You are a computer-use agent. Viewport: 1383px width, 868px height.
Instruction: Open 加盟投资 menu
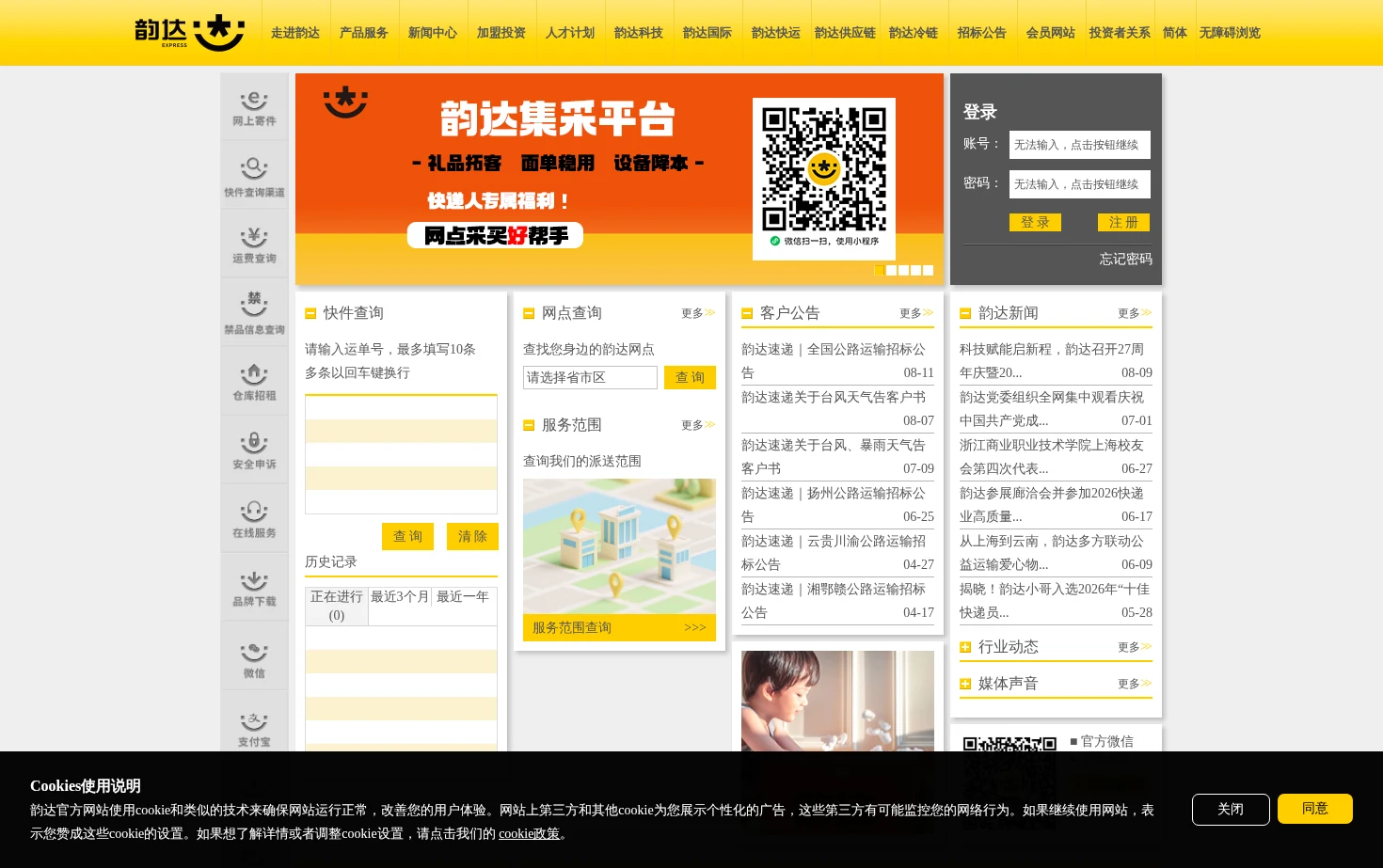[501, 33]
